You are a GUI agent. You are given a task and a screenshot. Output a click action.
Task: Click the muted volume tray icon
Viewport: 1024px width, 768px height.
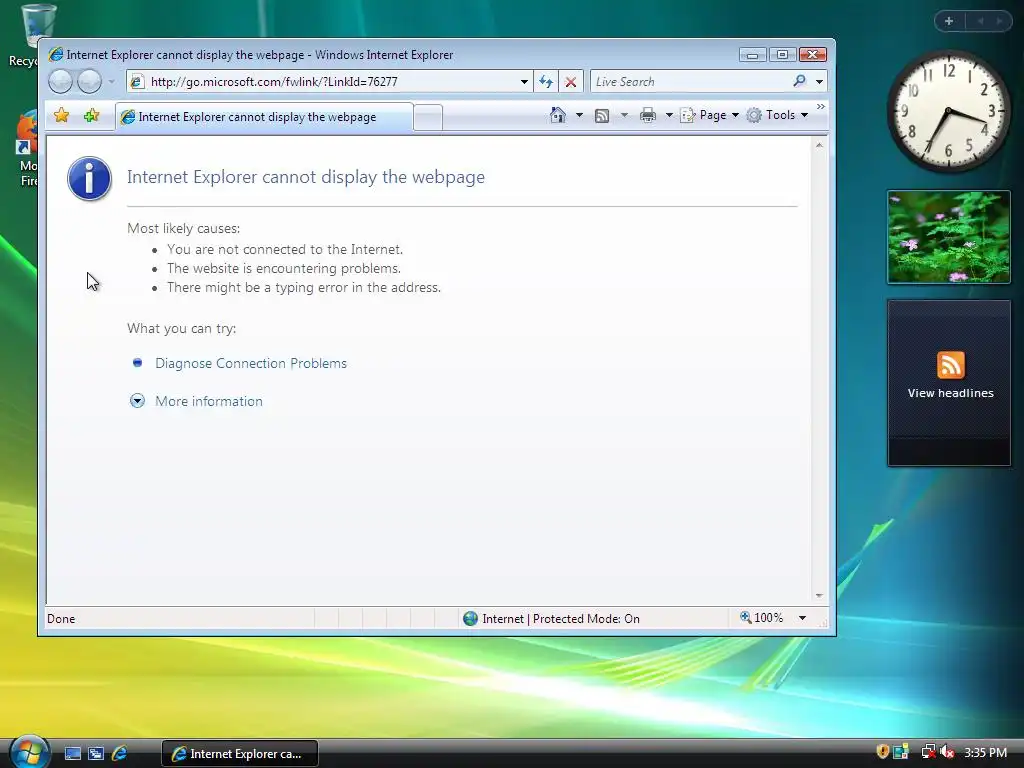[948, 752]
